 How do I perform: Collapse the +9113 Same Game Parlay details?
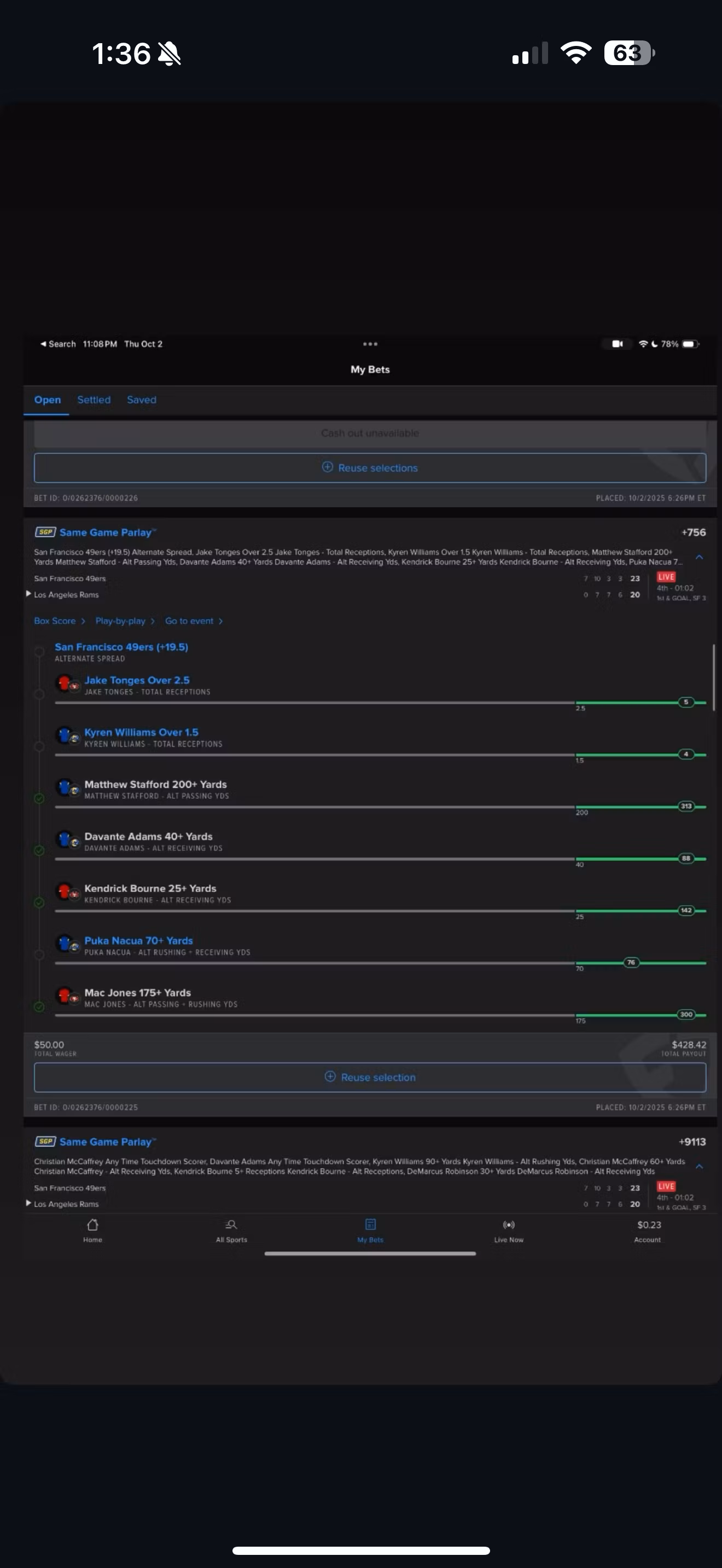tap(700, 1166)
